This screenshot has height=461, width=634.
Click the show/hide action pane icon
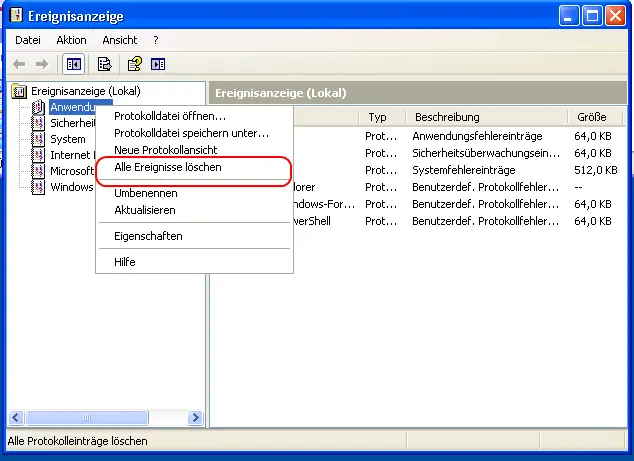[x=158, y=64]
